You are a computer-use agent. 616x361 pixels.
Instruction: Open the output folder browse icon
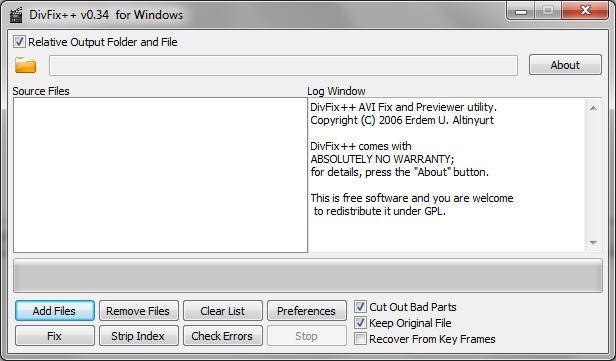(x=26, y=65)
